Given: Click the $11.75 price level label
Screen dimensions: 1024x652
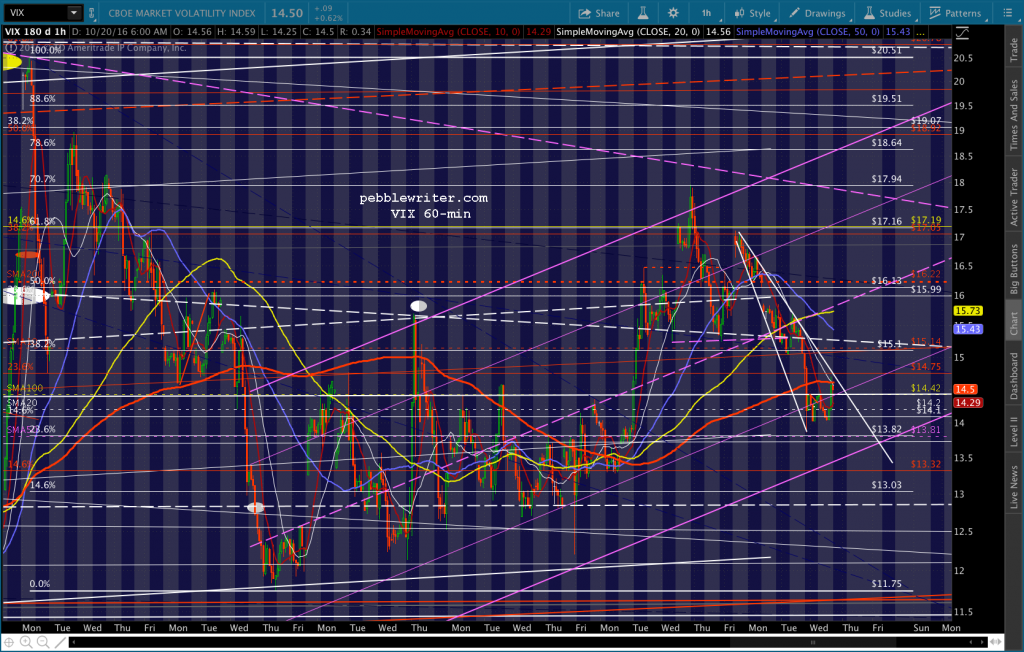Looking at the screenshot, I should point(886,583).
